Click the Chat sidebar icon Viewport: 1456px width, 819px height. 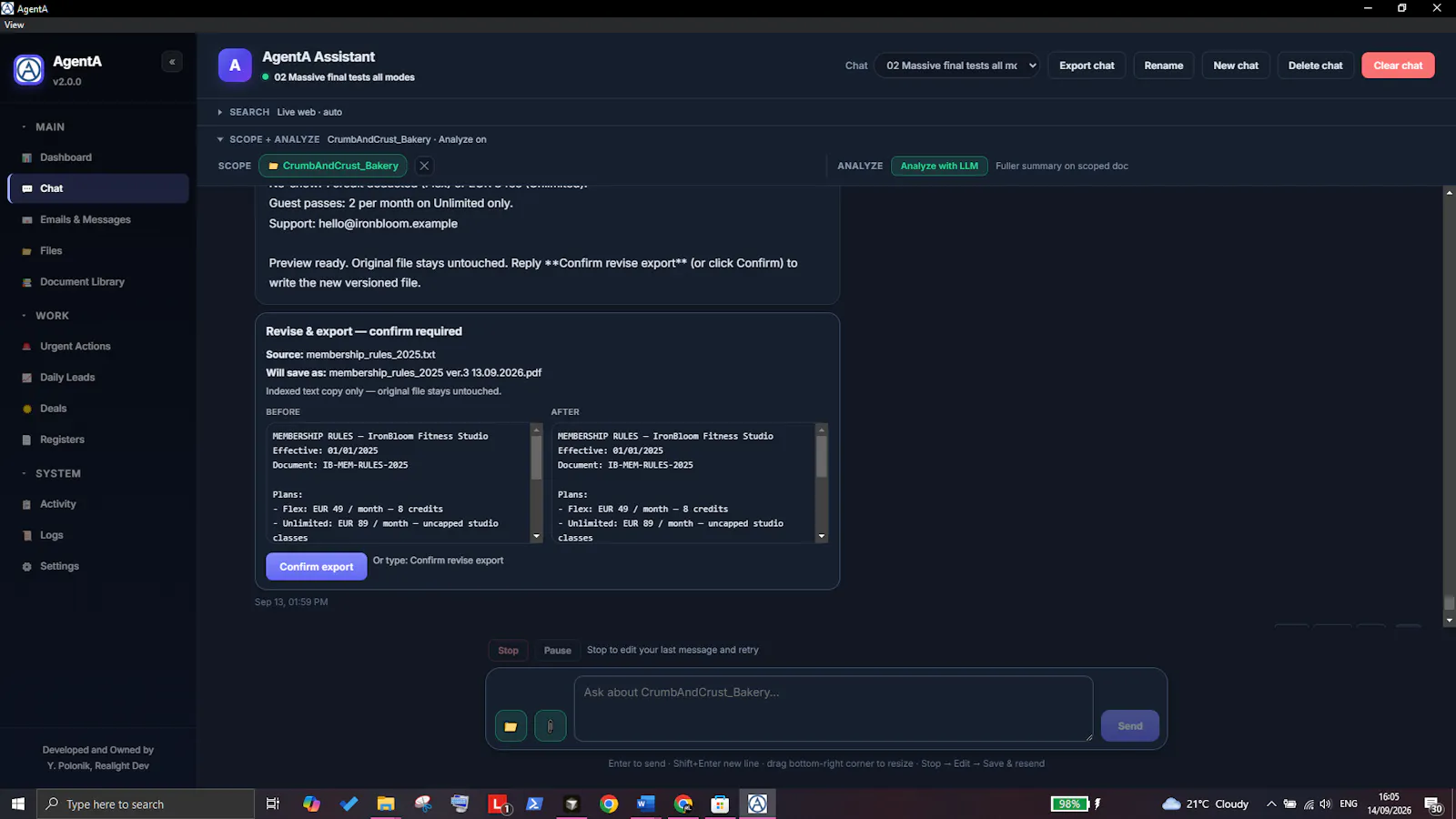coord(27,188)
